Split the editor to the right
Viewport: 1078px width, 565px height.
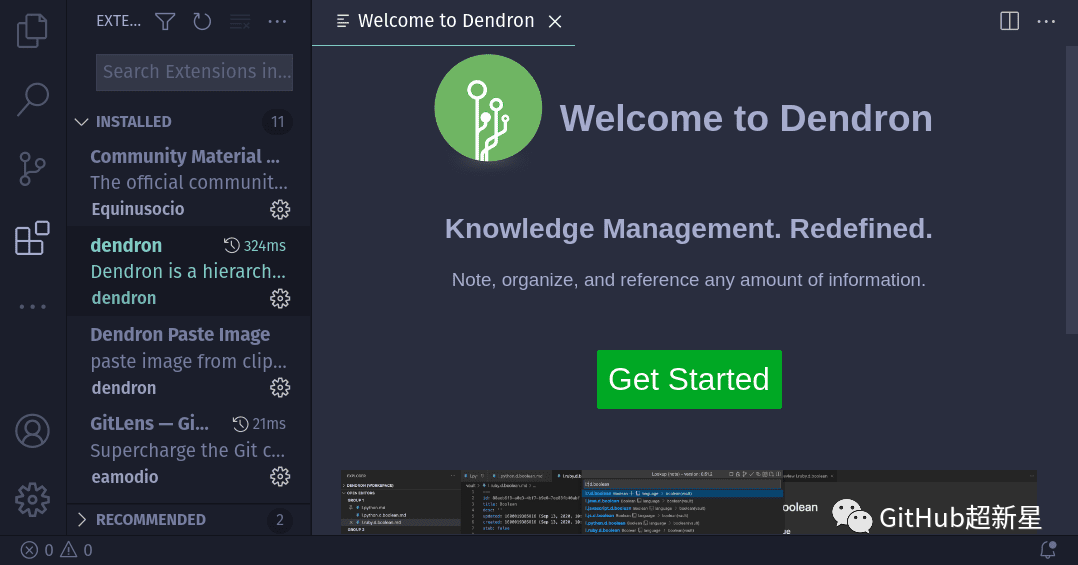[1009, 21]
